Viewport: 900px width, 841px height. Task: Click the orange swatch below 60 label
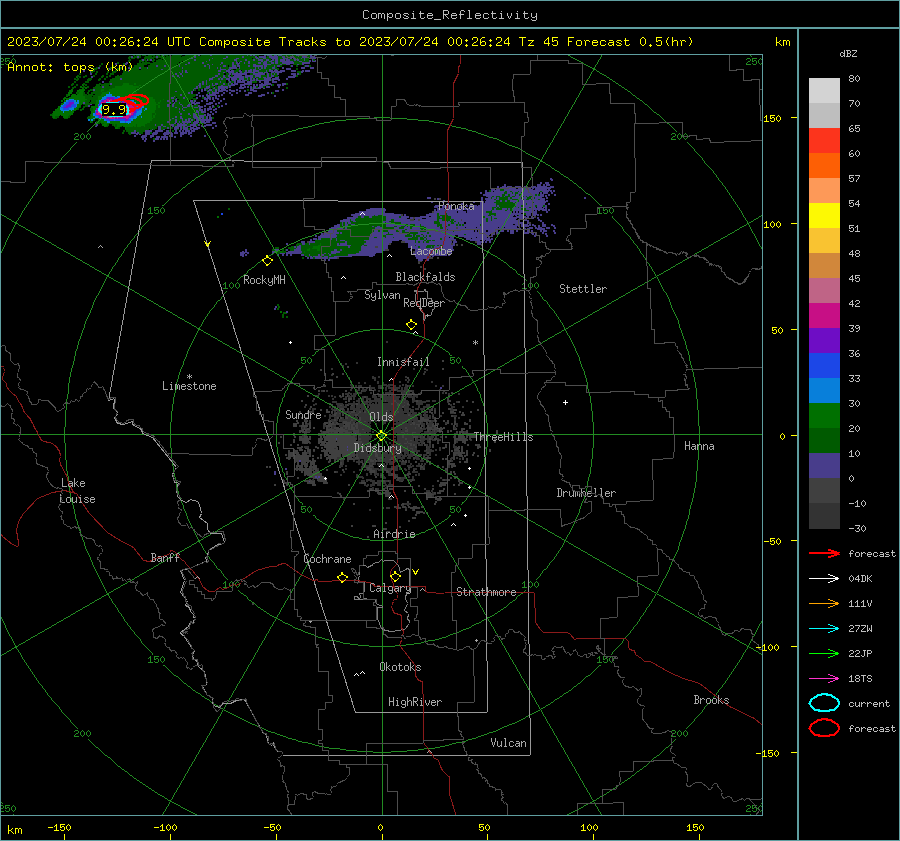pos(824,166)
